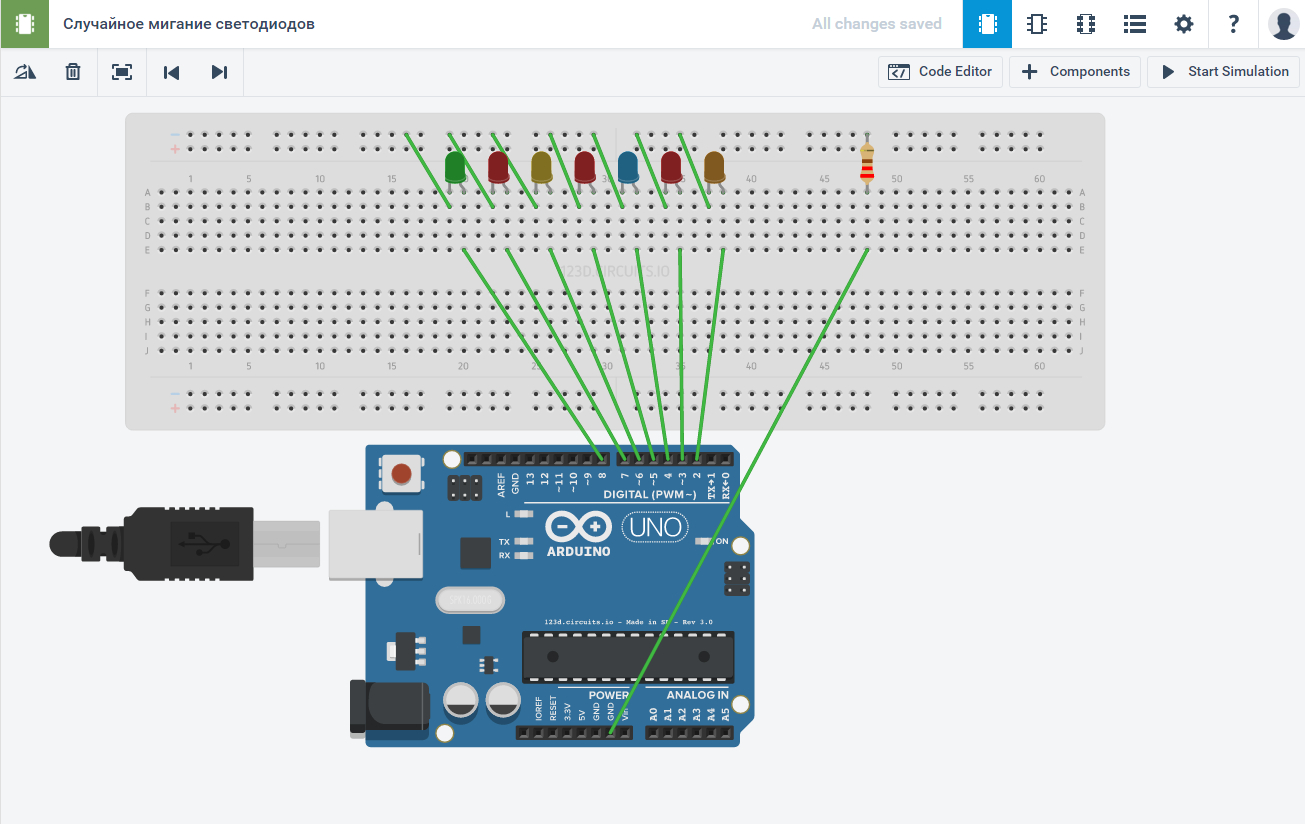This screenshot has width=1305, height=824.
Task: Start the simulation
Action: 1223,71
